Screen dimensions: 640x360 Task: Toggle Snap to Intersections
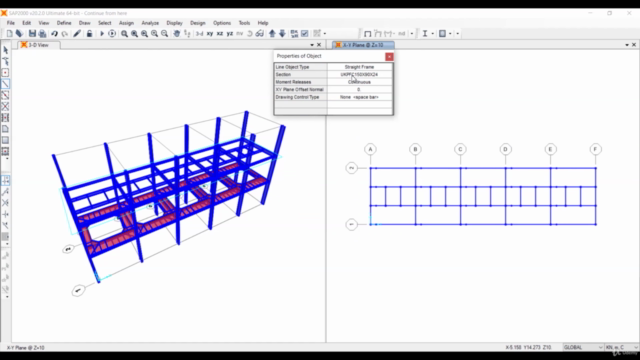click(x=5, y=203)
